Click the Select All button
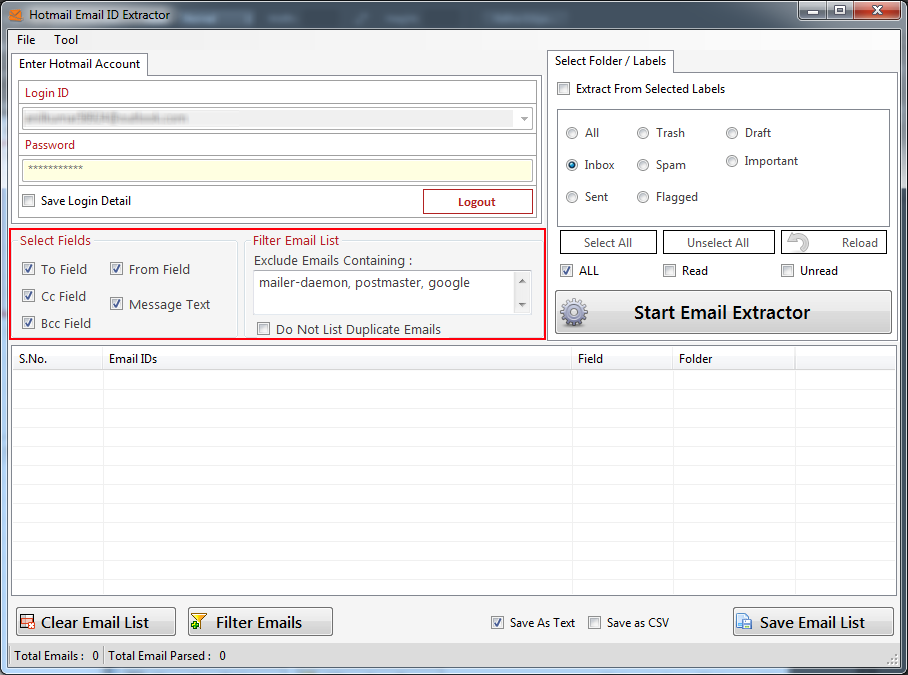908x675 pixels. (x=608, y=242)
